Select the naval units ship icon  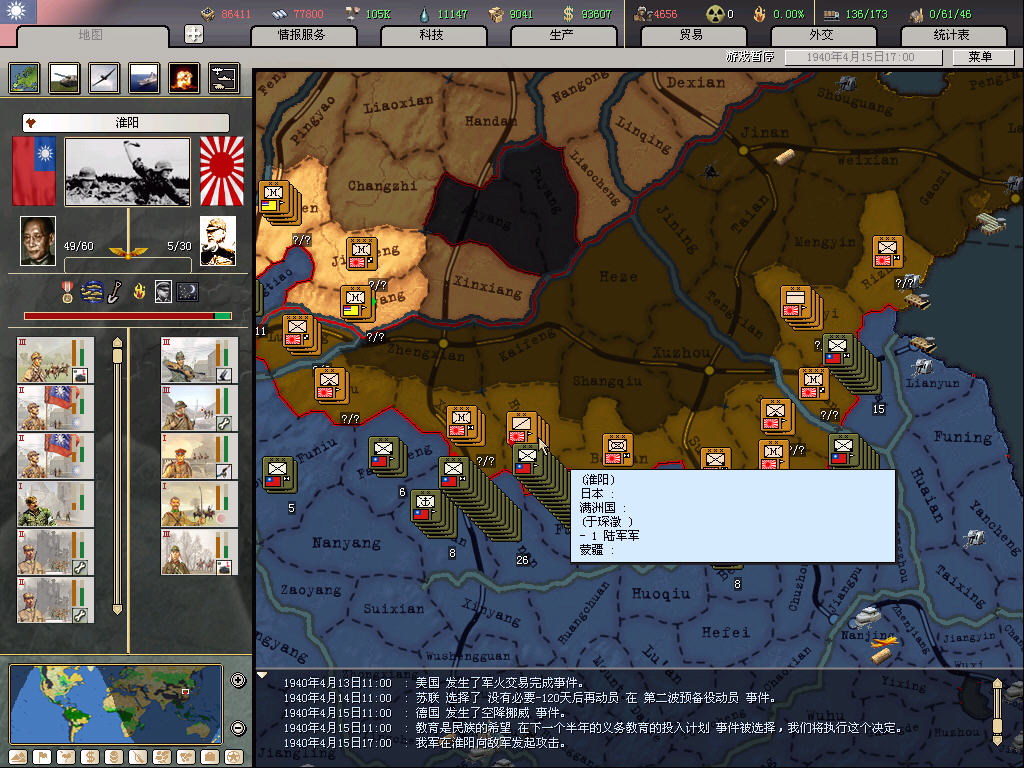coord(144,77)
